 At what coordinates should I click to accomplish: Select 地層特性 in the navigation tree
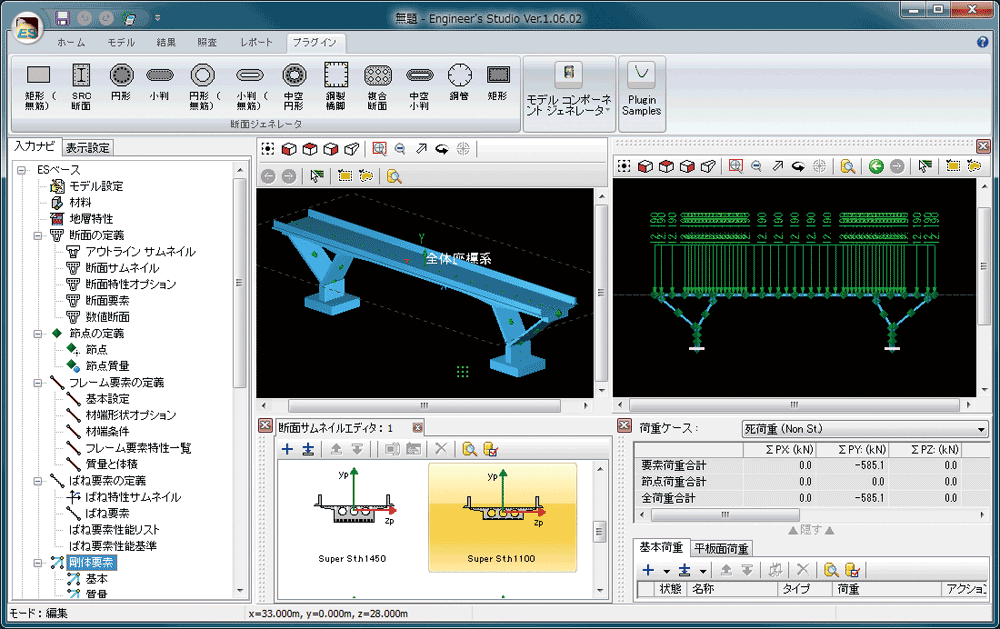(x=91, y=219)
